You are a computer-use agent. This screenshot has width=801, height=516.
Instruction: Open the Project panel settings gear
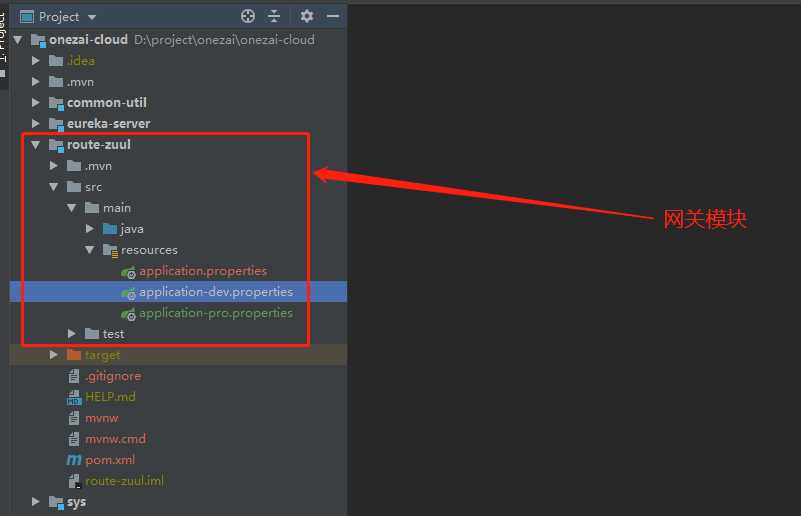pyautogui.click(x=307, y=16)
